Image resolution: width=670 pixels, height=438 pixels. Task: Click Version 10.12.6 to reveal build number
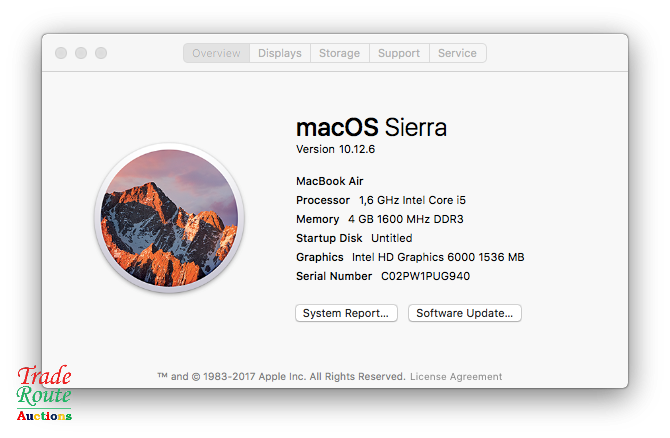tap(335, 149)
